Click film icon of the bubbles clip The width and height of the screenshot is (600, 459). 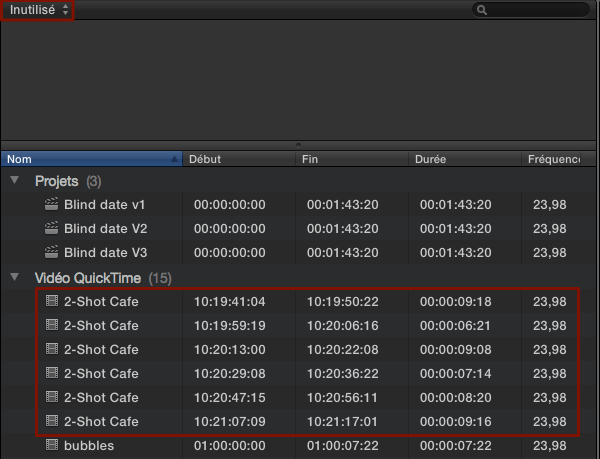[53, 446]
